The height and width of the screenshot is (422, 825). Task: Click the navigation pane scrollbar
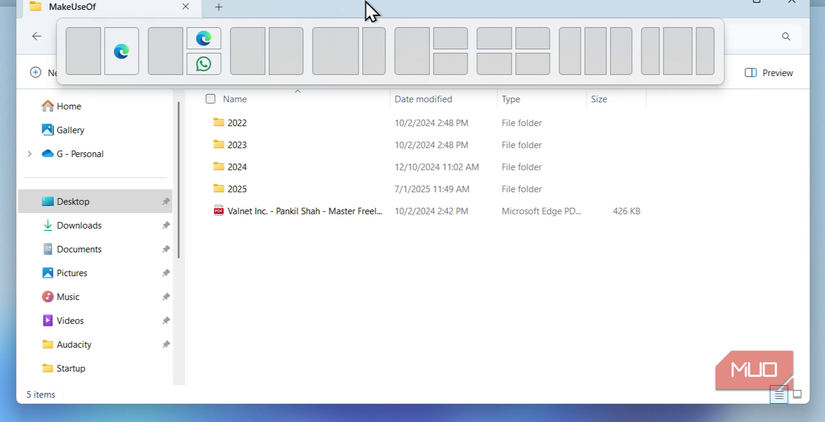178,179
